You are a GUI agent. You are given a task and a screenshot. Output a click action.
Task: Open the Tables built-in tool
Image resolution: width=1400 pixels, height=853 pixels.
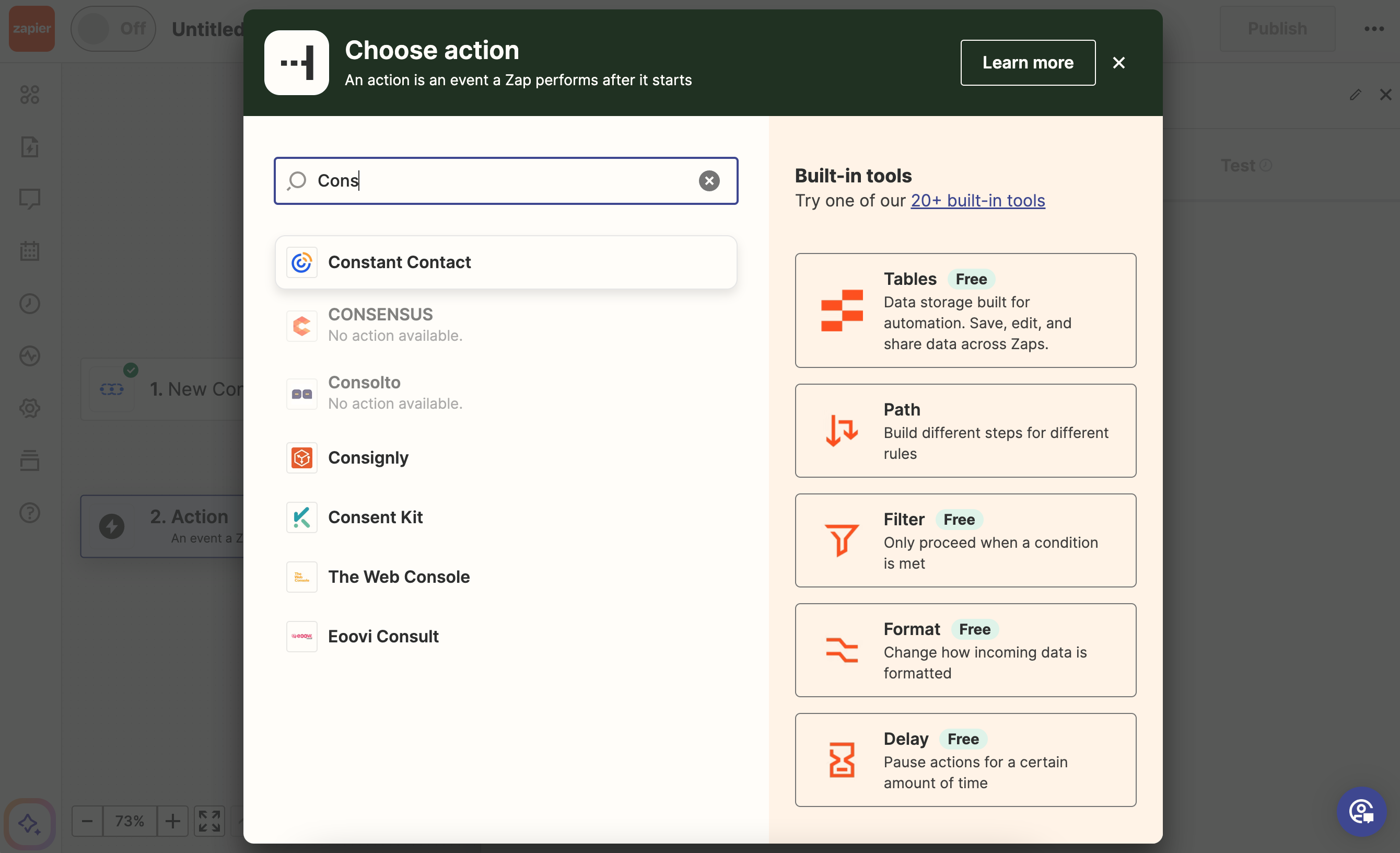[x=965, y=310]
